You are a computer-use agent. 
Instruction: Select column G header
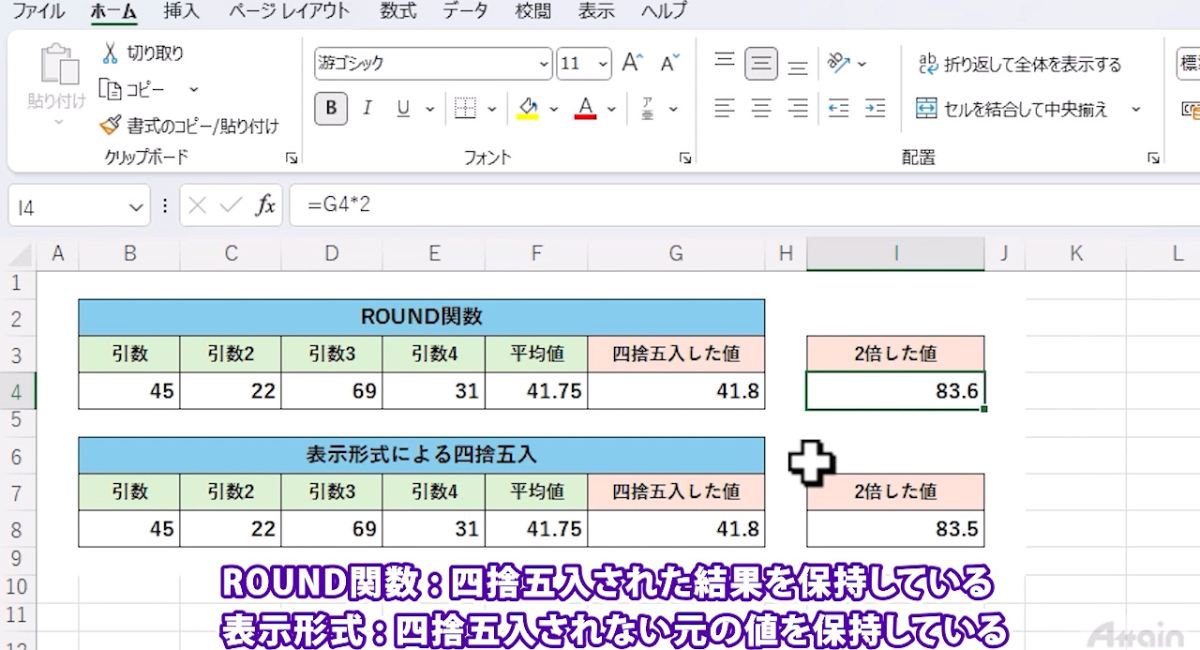pyautogui.click(x=676, y=254)
